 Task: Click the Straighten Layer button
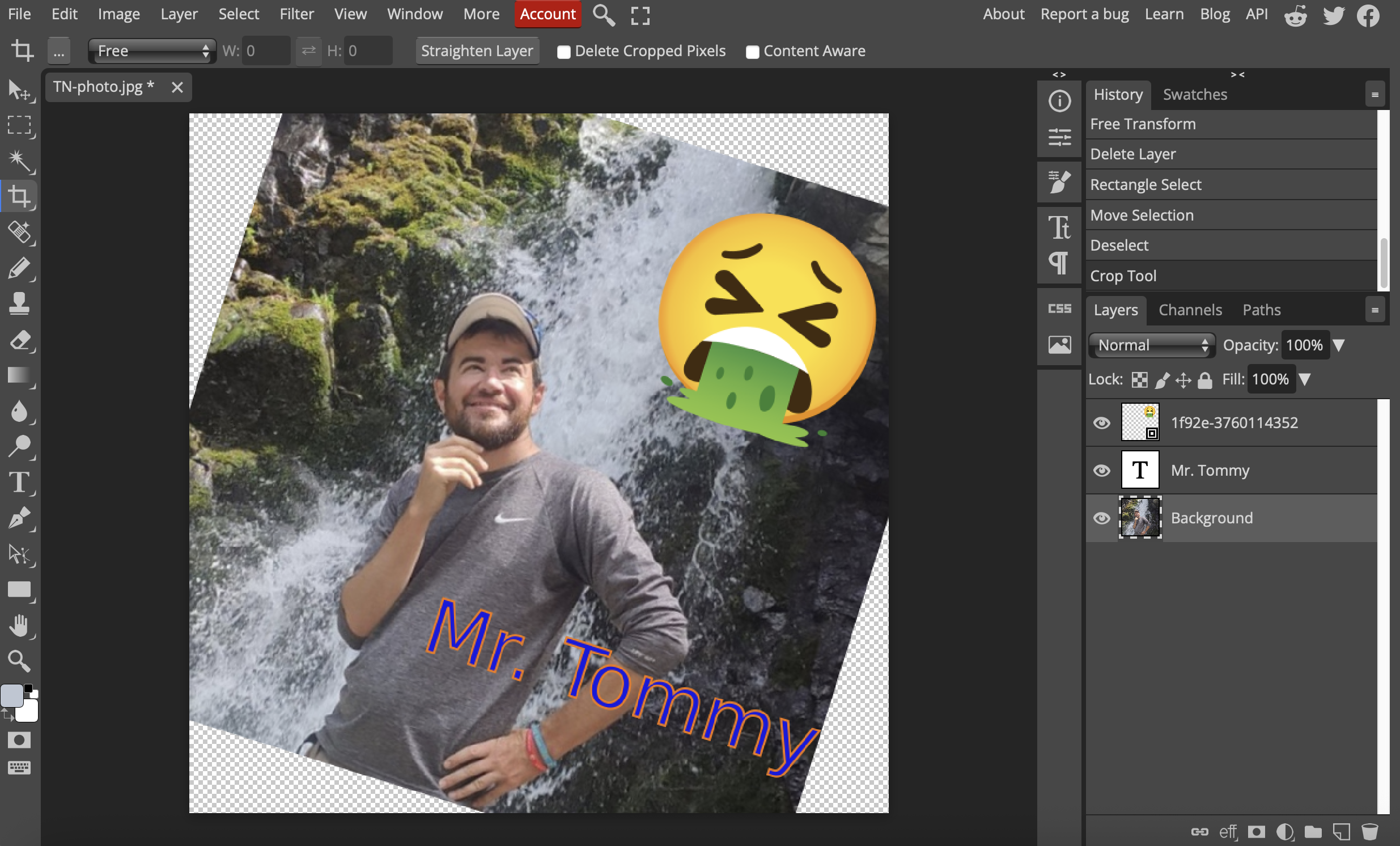coord(477,51)
